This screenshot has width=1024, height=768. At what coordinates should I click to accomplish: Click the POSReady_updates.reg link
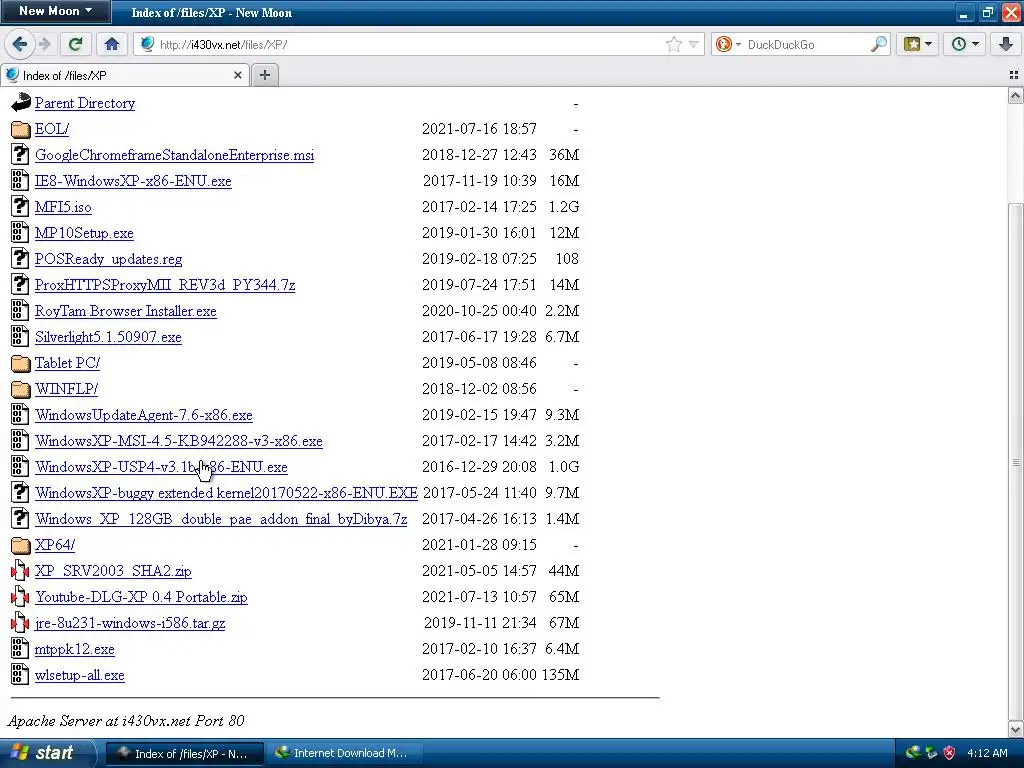(108, 259)
